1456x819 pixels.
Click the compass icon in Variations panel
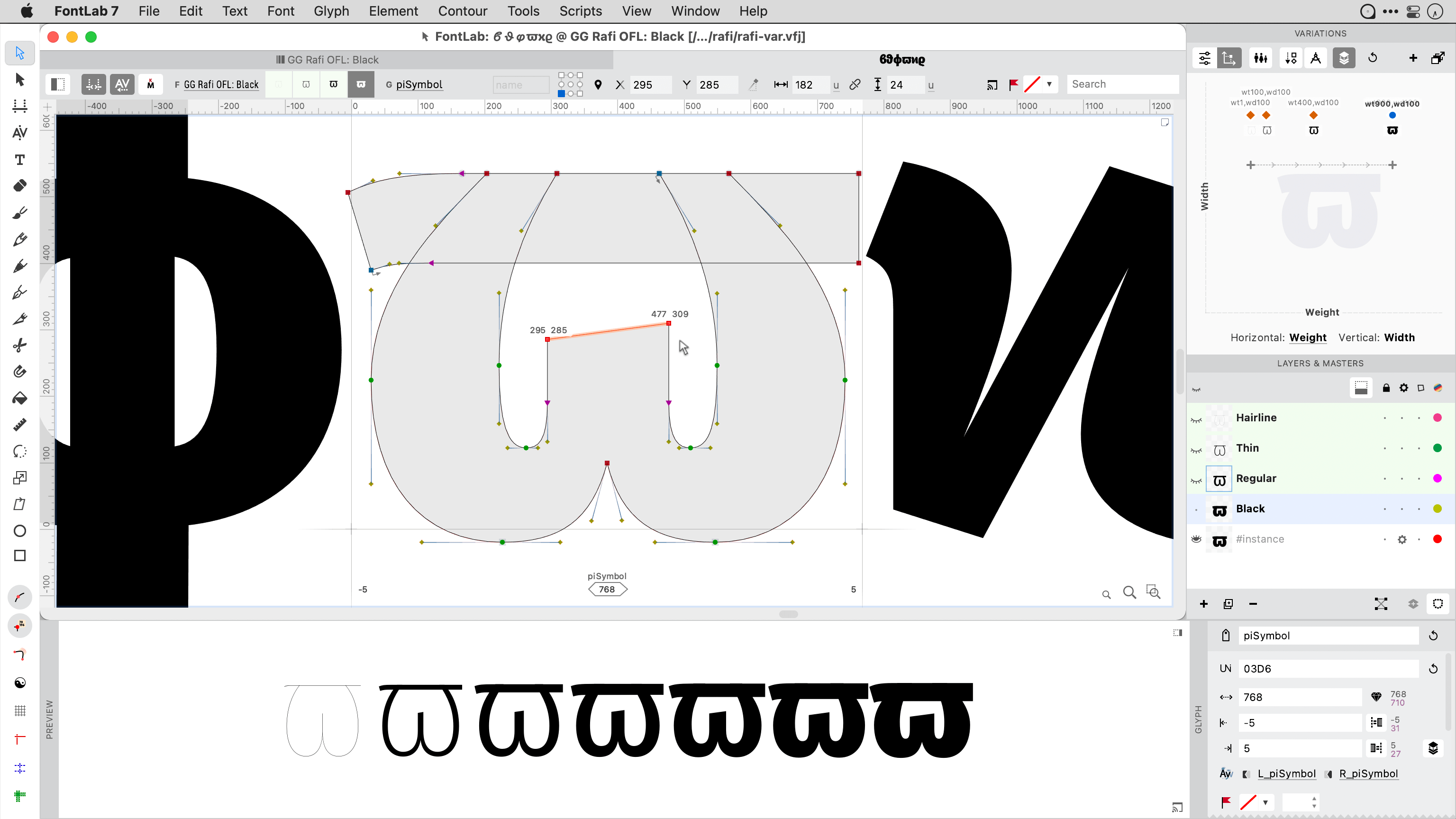pos(1316,58)
